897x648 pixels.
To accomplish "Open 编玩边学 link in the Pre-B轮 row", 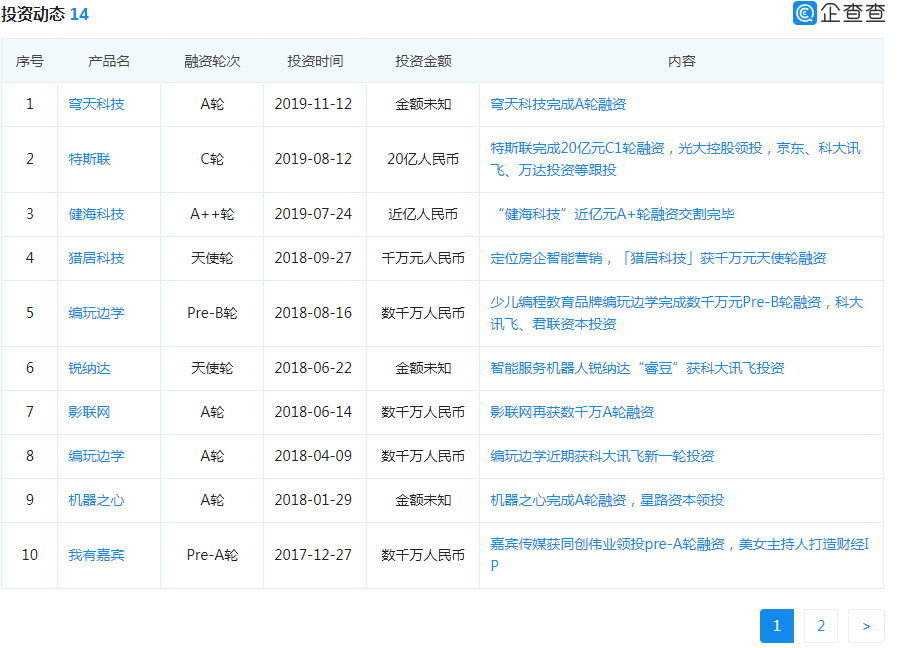I will coord(96,313).
